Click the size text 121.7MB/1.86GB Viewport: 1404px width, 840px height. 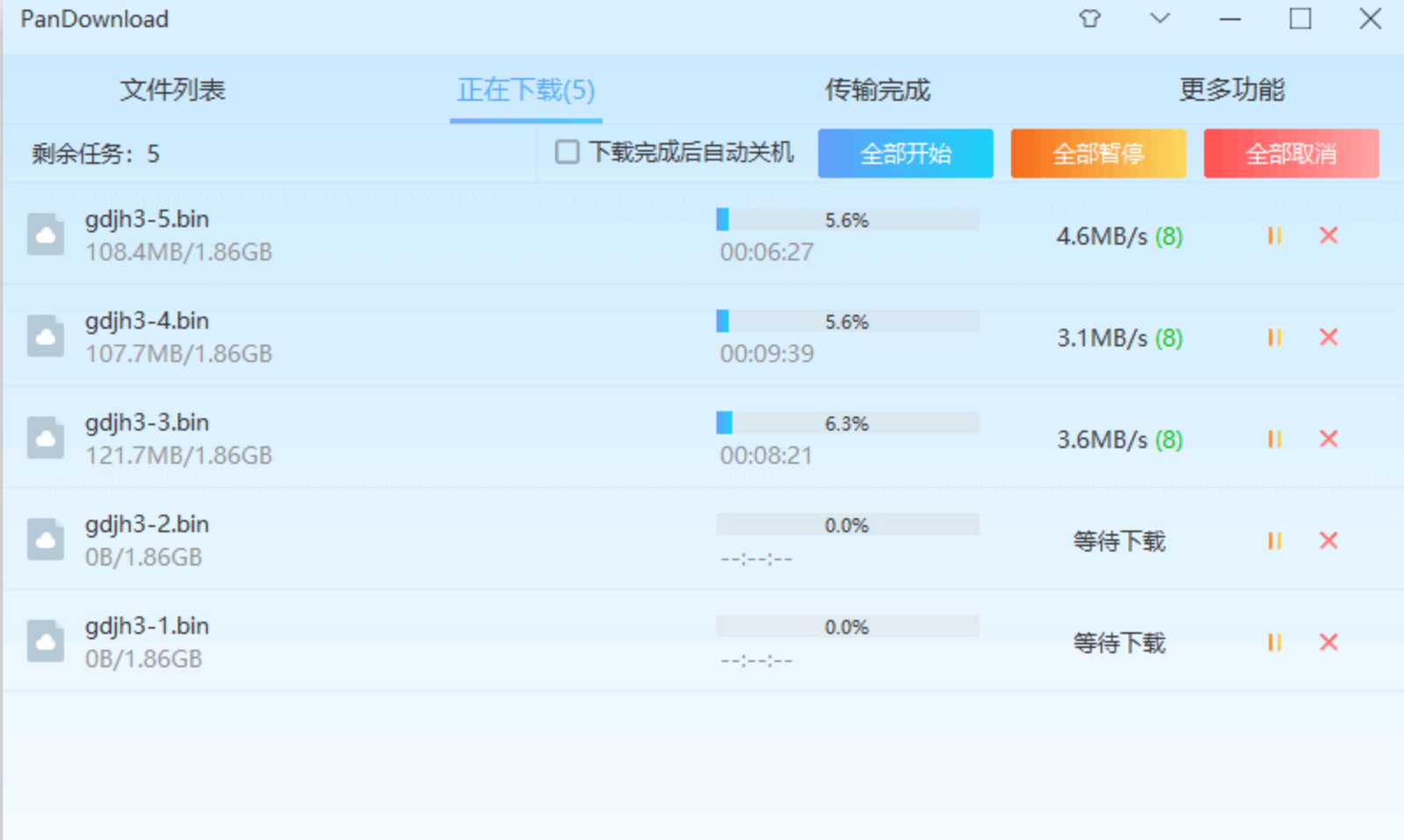179,456
